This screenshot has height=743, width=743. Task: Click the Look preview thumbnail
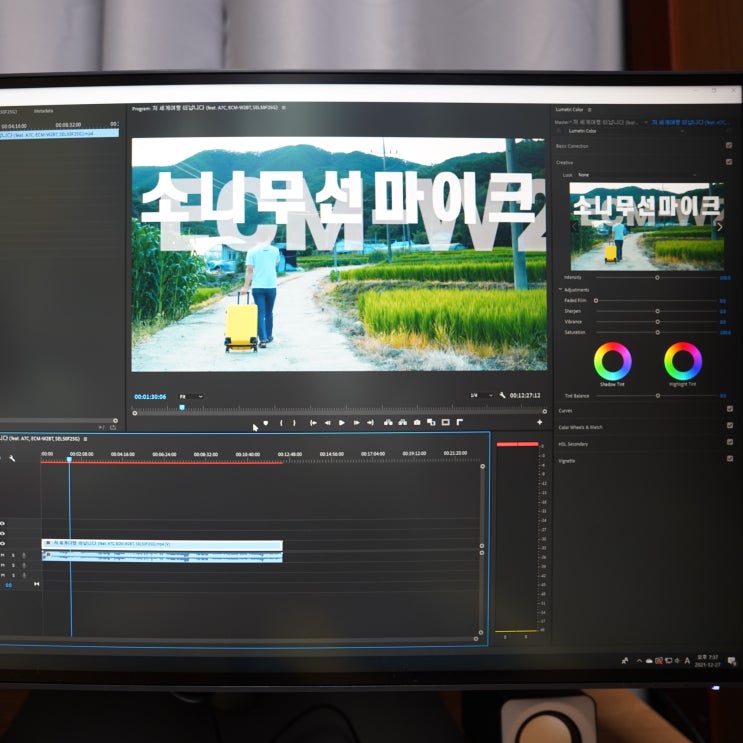pos(646,227)
